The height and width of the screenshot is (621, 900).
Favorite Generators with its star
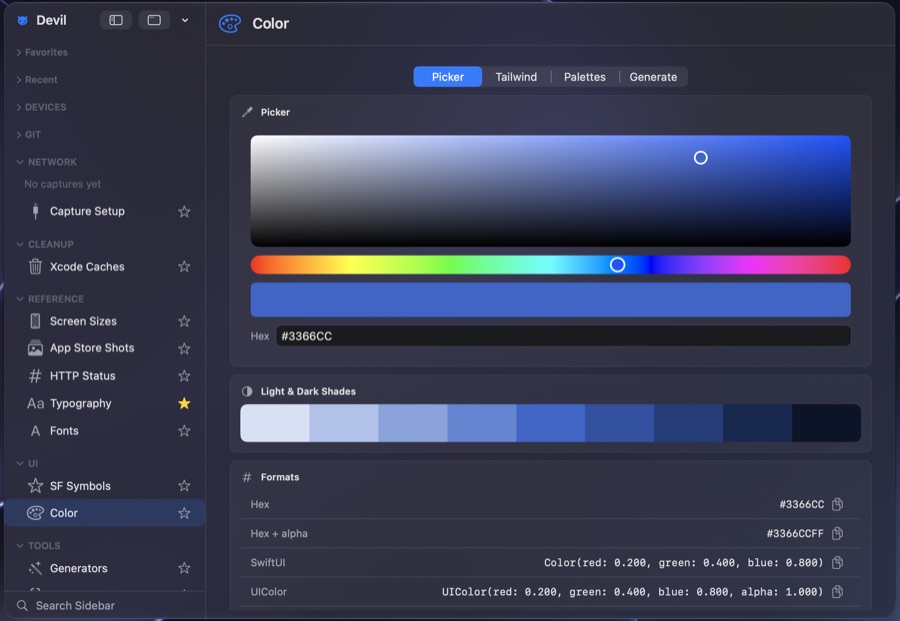click(x=184, y=568)
